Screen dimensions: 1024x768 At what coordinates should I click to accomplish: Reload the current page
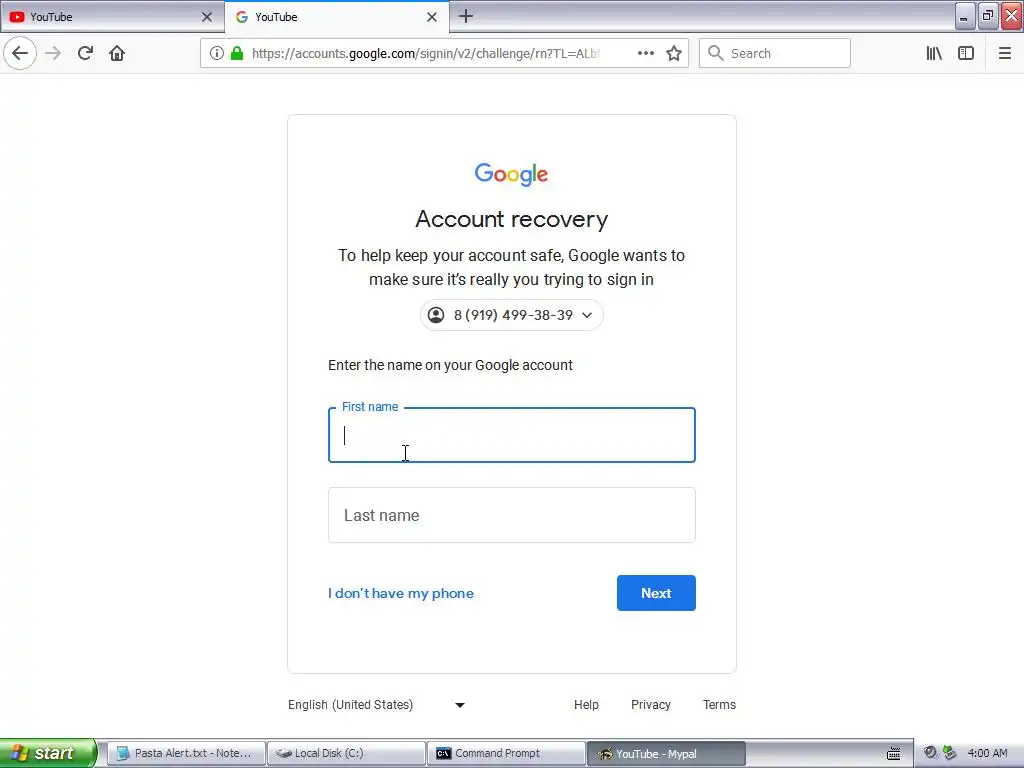point(85,53)
